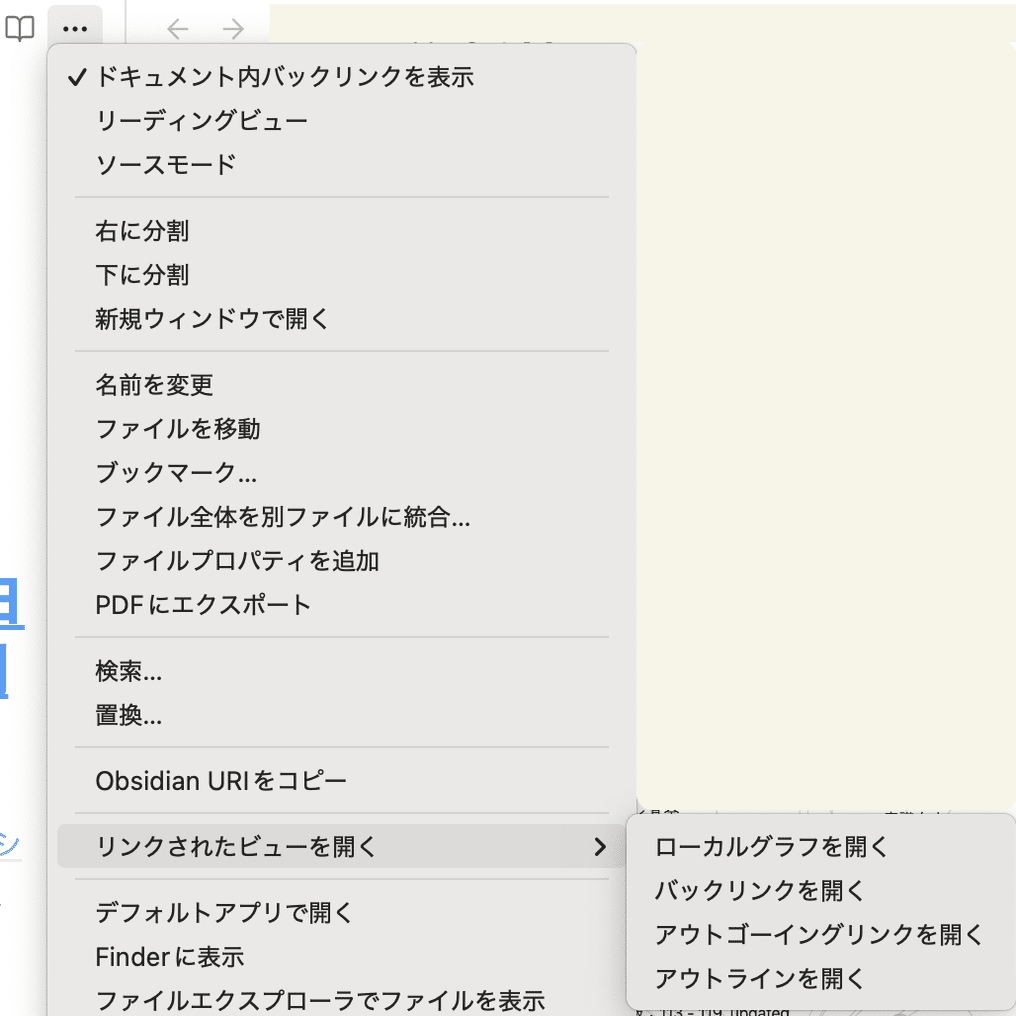Open the ブックマーク... option
The image size is (1016, 1016).
(x=176, y=473)
